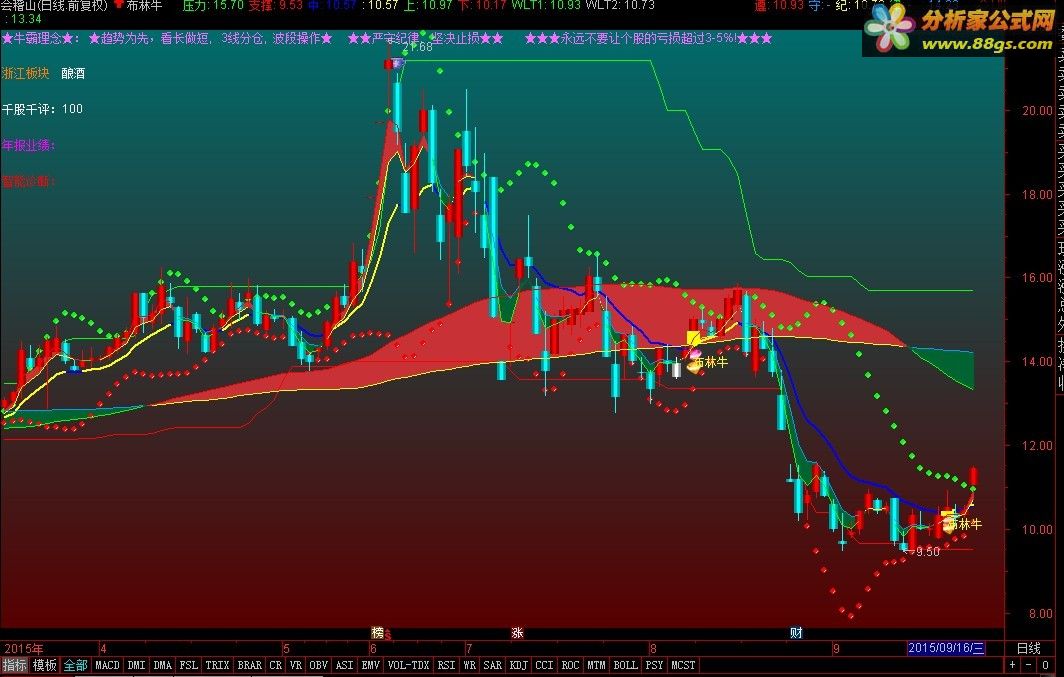Click the 涨 event marker
Viewport: 1064px width, 677px height.
click(517, 633)
